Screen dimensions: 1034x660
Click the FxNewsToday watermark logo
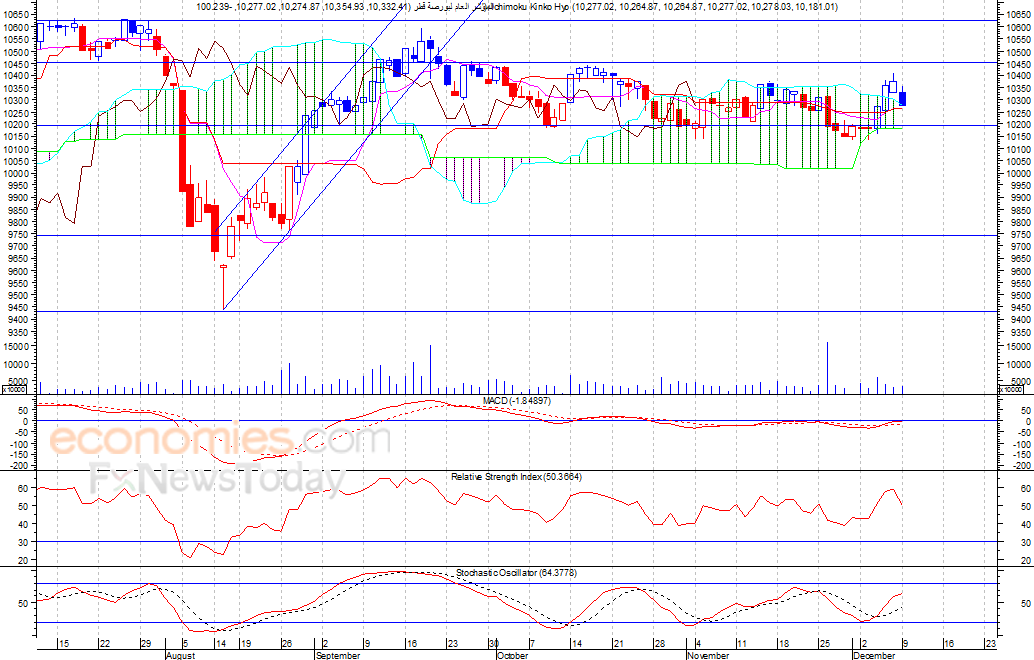tap(217, 480)
